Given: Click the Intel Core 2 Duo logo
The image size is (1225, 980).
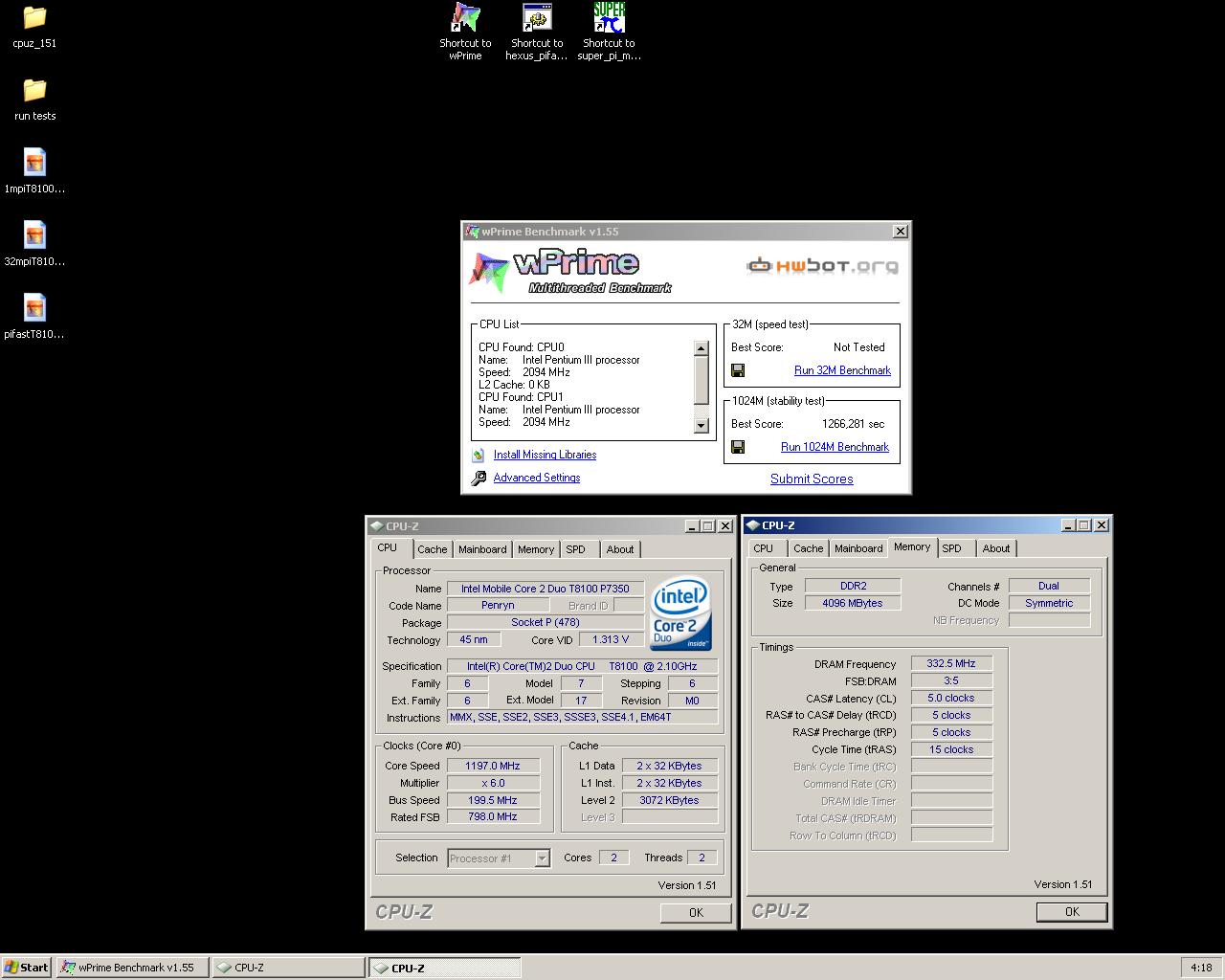Looking at the screenshot, I should (x=680, y=613).
